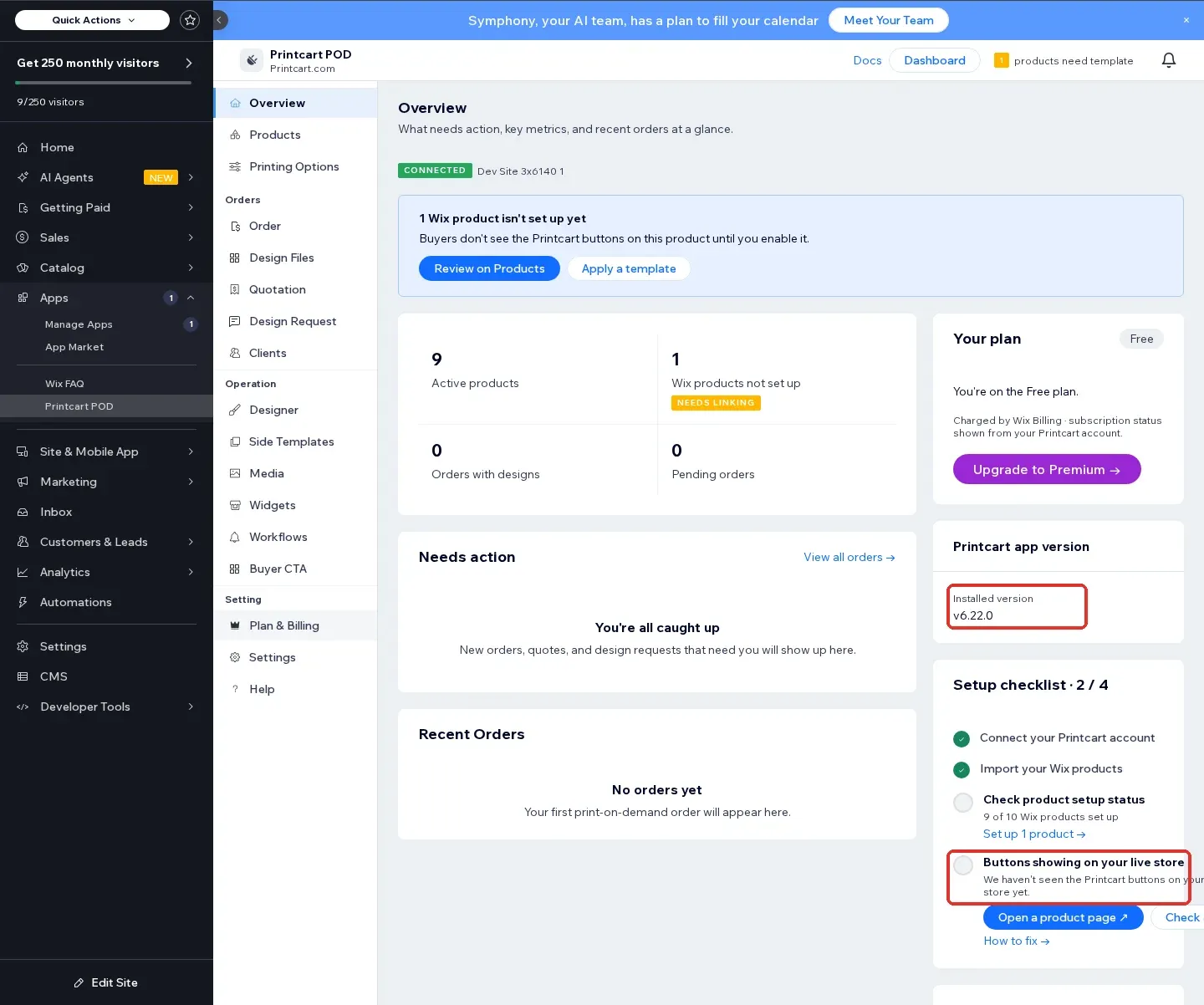The width and height of the screenshot is (1204, 1005).
Task: Click the Home house icon
Action: pos(23,147)
